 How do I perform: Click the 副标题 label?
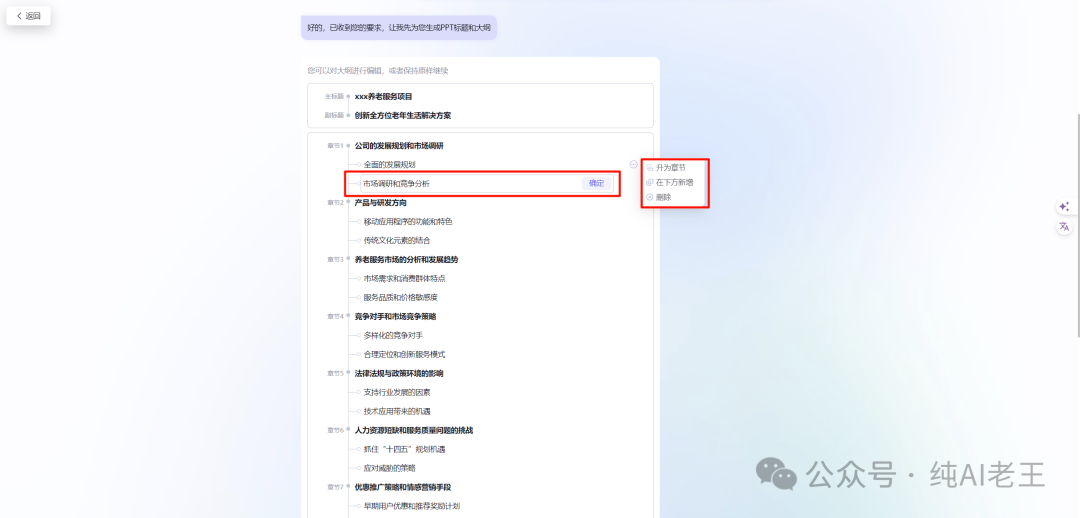click(334, 116)
